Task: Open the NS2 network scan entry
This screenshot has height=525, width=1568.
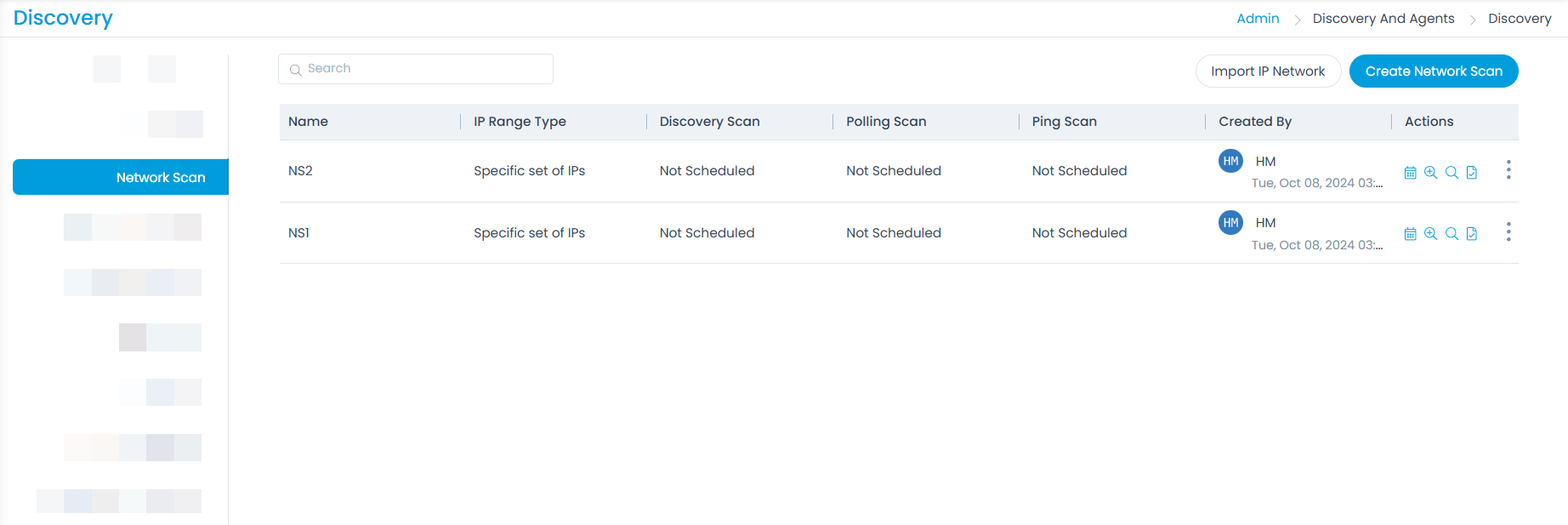Action: pos(300,171)
